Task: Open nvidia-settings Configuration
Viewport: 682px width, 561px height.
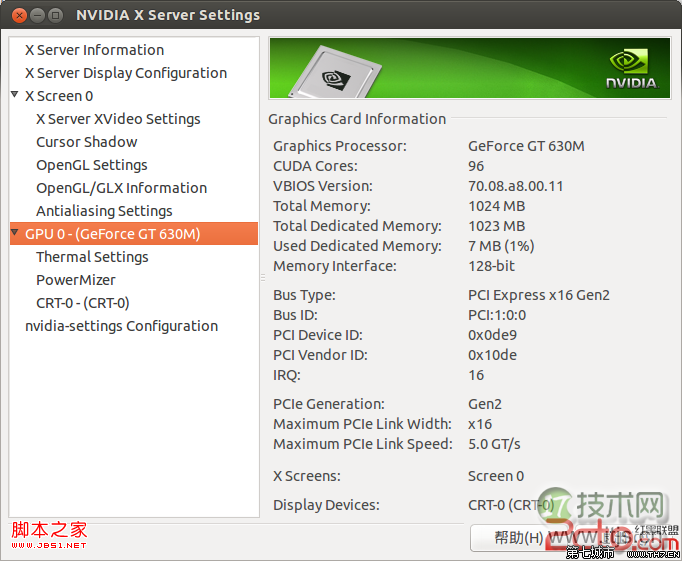Action: [x=121, y=326]
